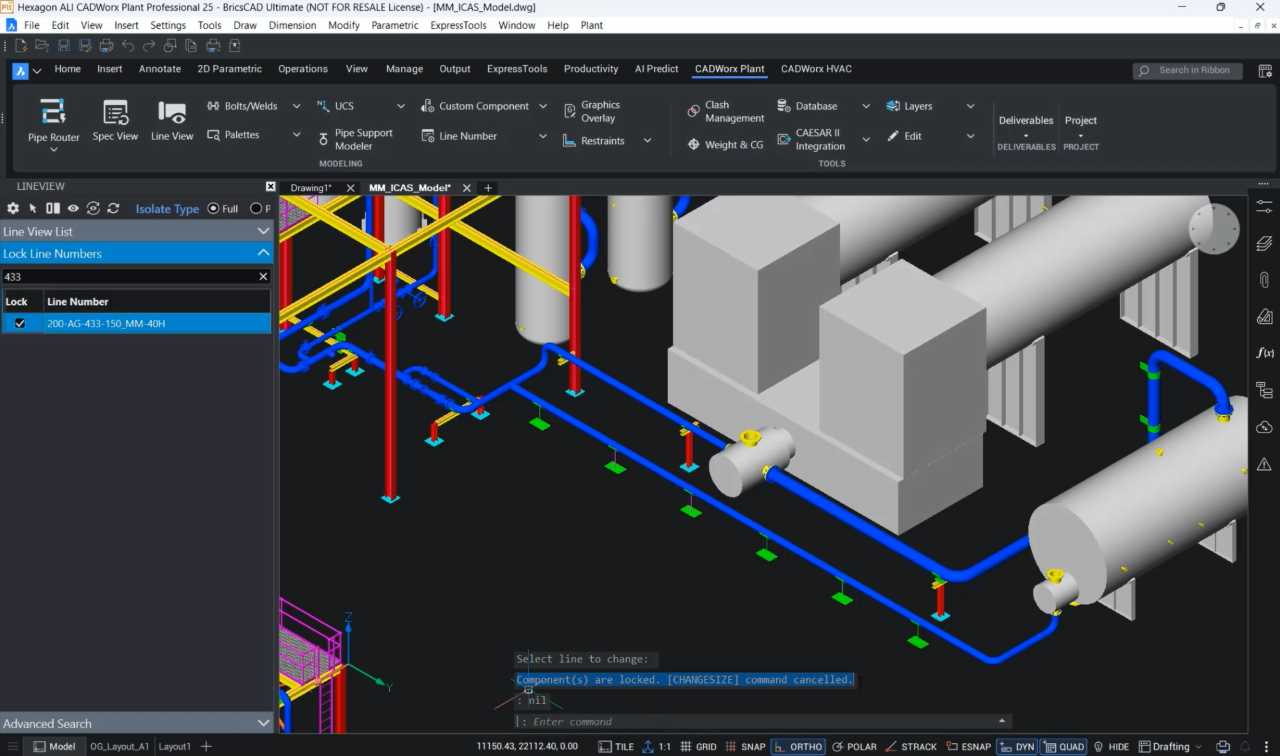
Task: Switch to the Drawing1 document tab
Action: (311, 188)
